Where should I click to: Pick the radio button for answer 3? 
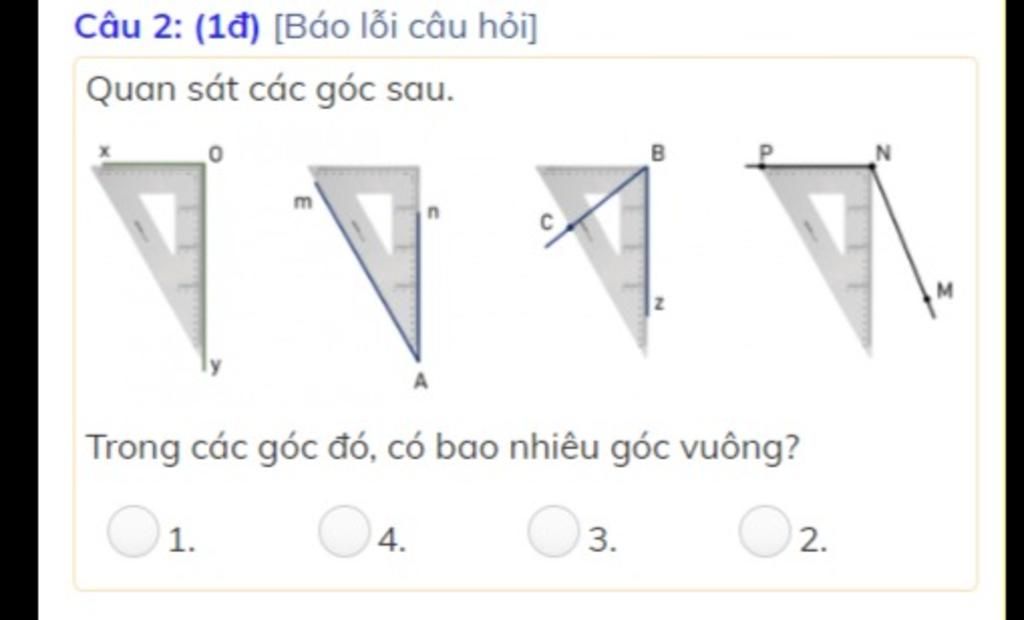point(554,530)
